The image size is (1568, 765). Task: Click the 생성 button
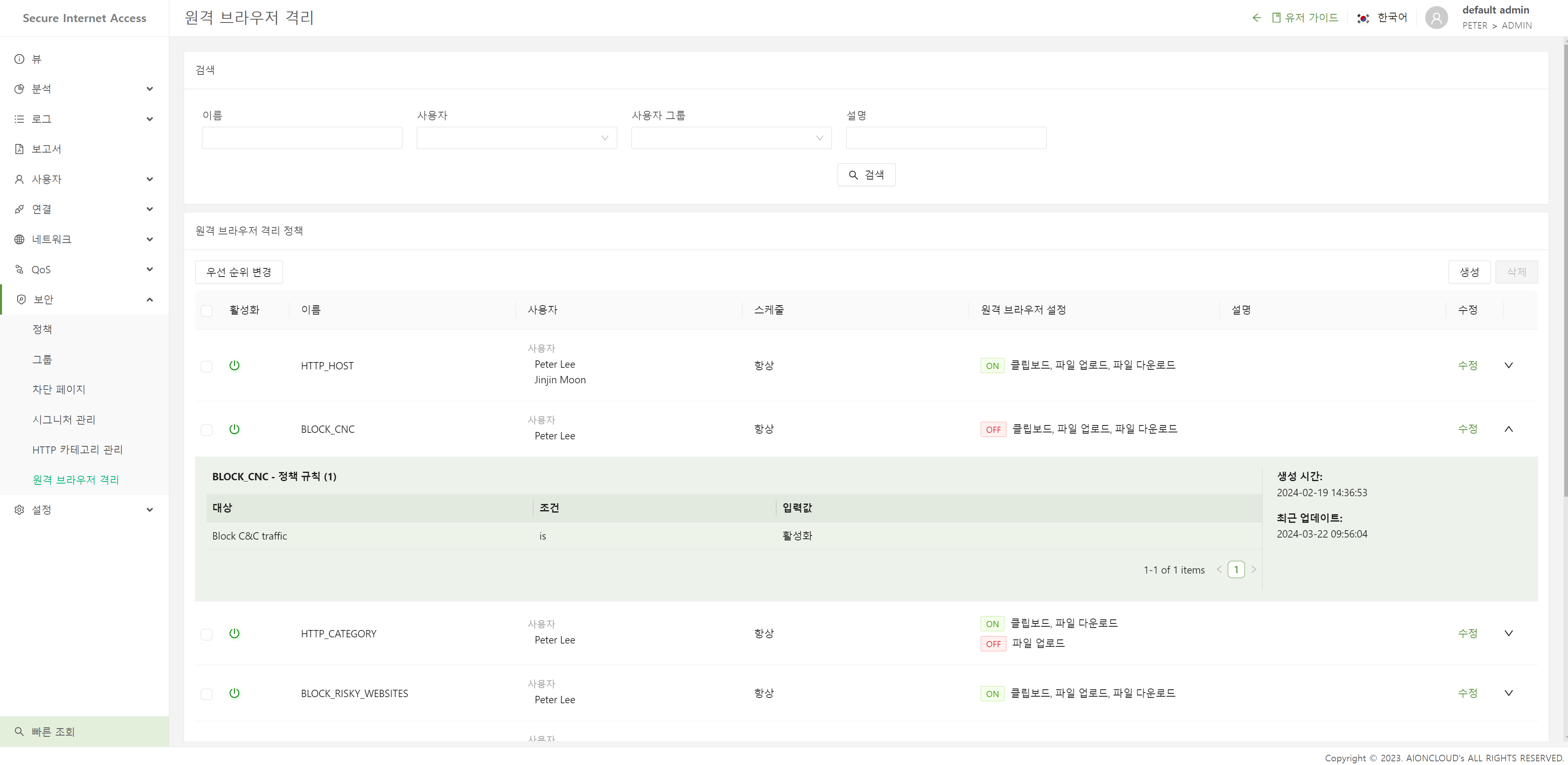(x=1469, y=272)
